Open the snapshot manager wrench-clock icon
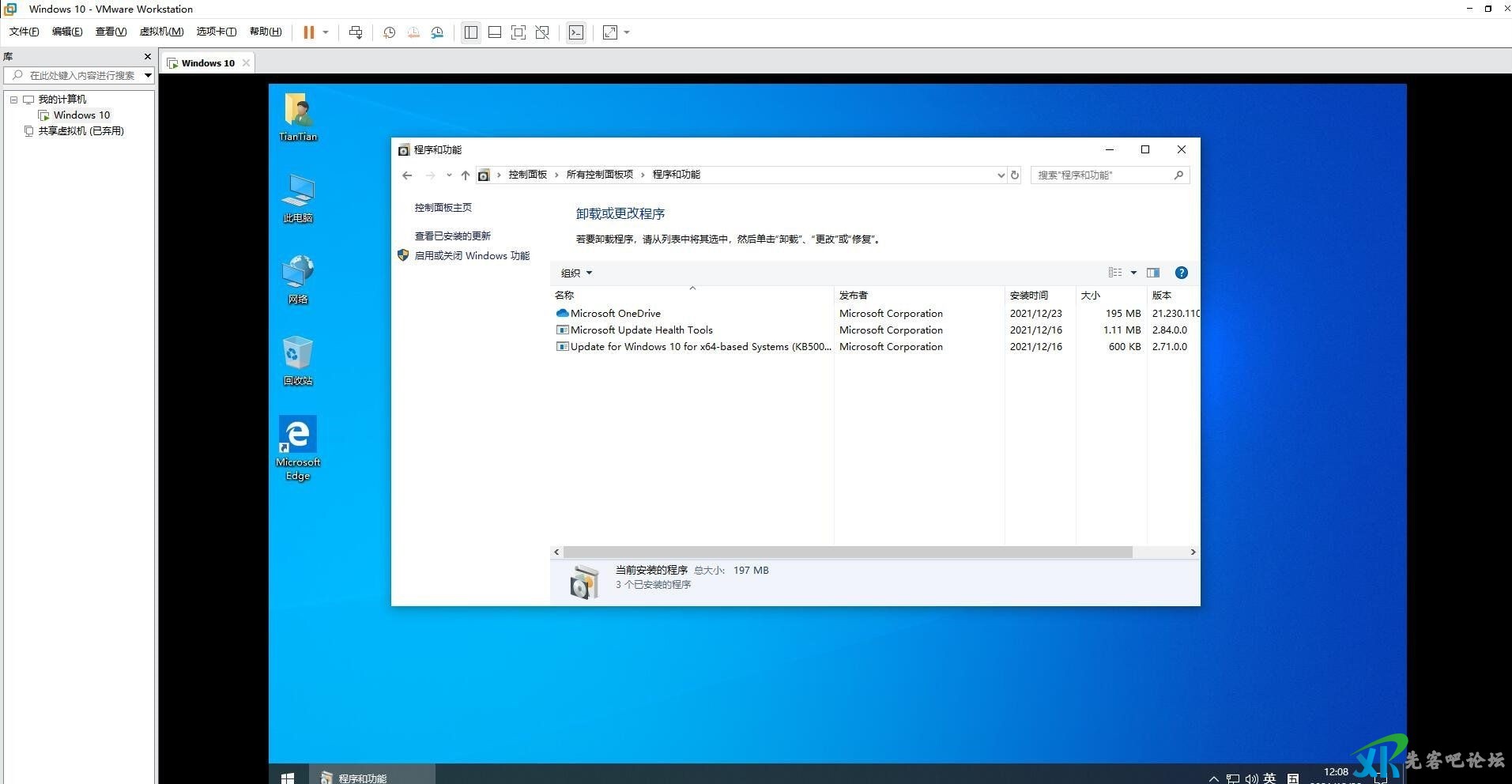This screenshot has width=1512, height=784. tap(437, 32)
